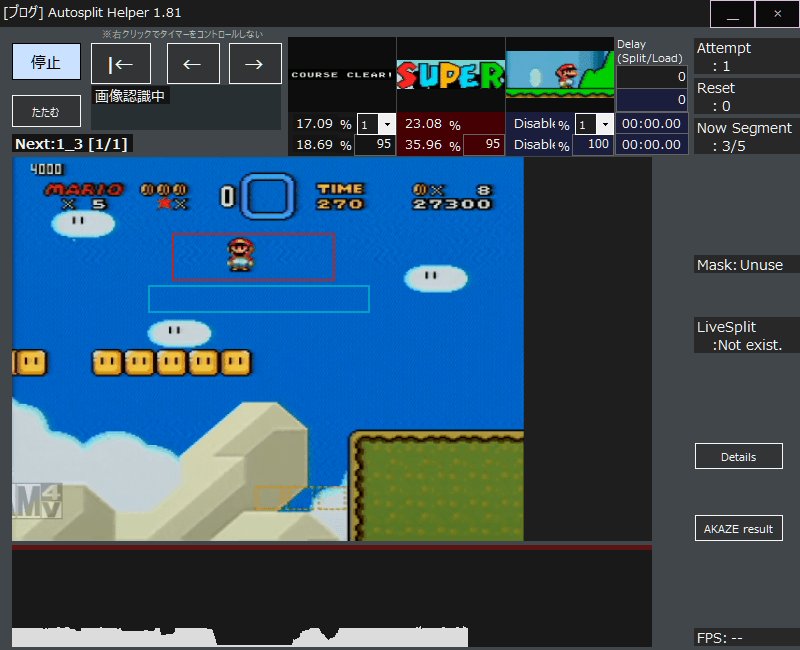800x650 pixels.
Task: Click the Attempt : 1 counter
Action: [724, 57]
